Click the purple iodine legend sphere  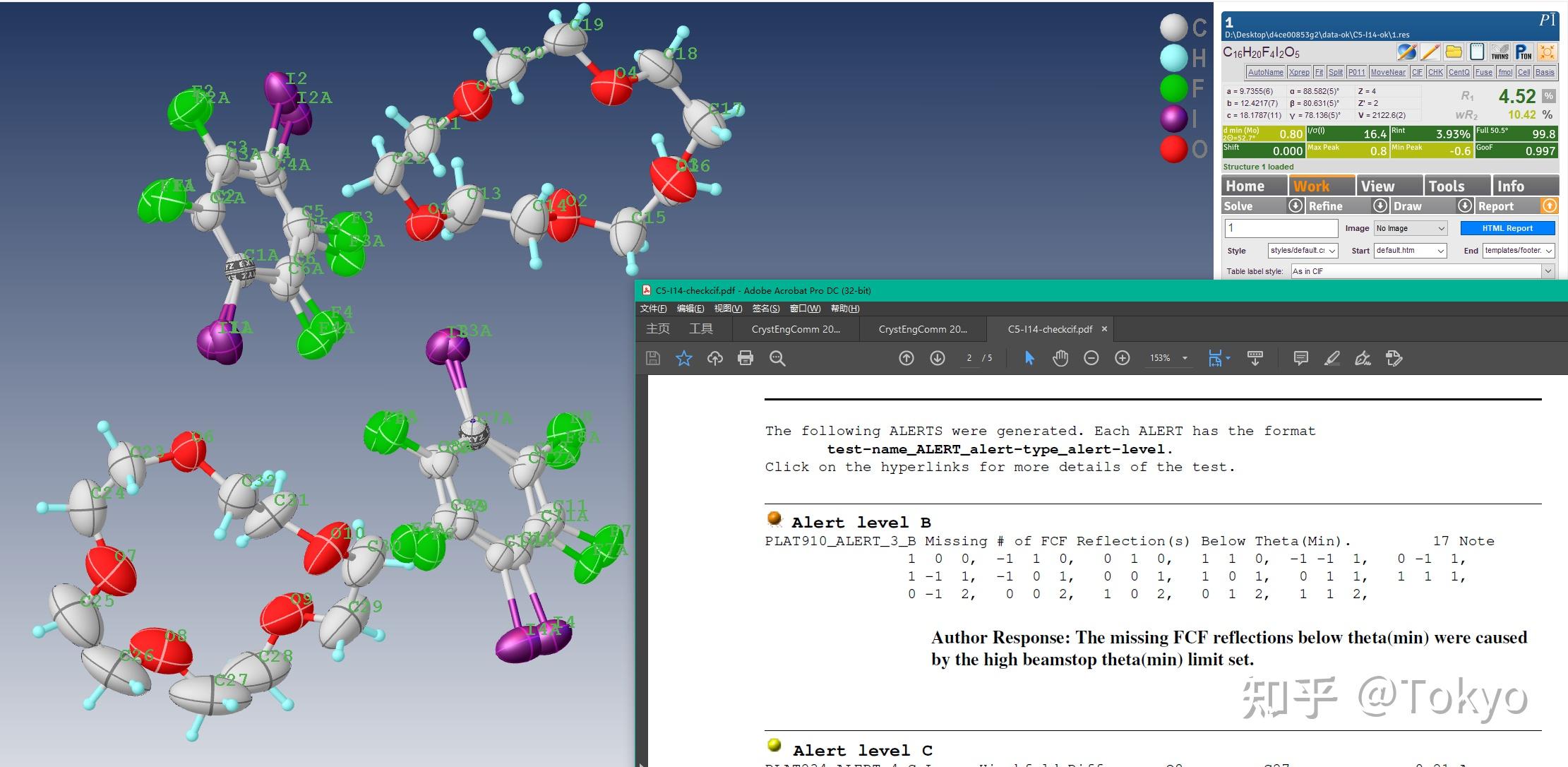1173,119
